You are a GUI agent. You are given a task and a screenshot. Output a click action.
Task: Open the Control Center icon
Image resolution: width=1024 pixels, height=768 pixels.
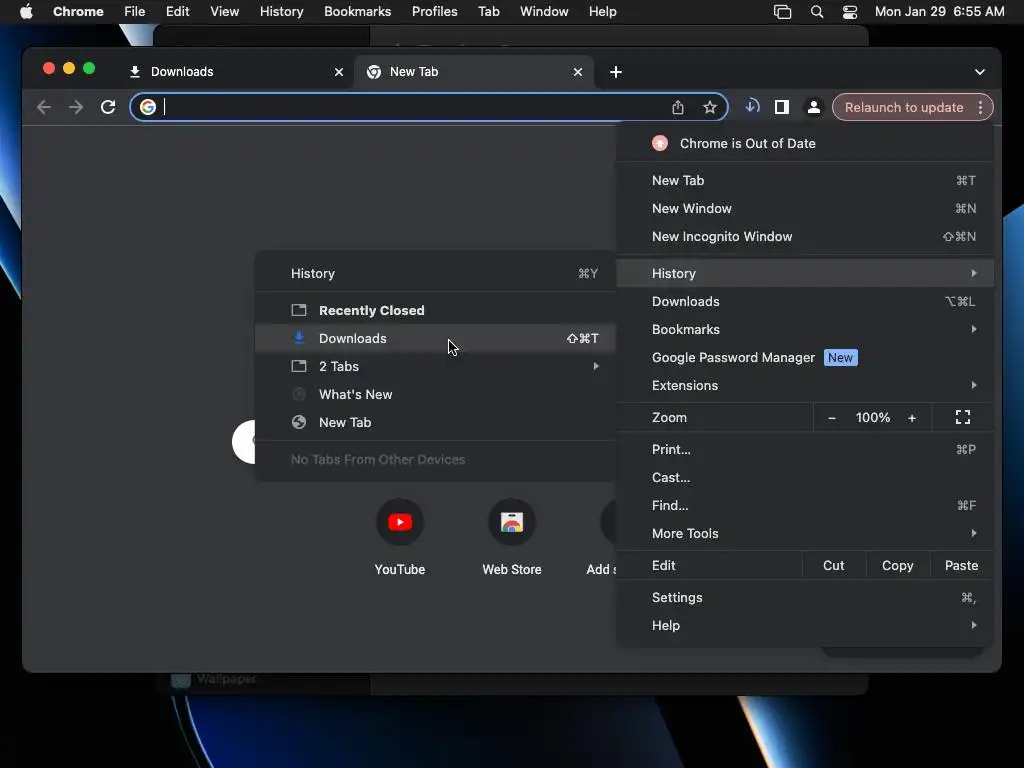(850, 12)
